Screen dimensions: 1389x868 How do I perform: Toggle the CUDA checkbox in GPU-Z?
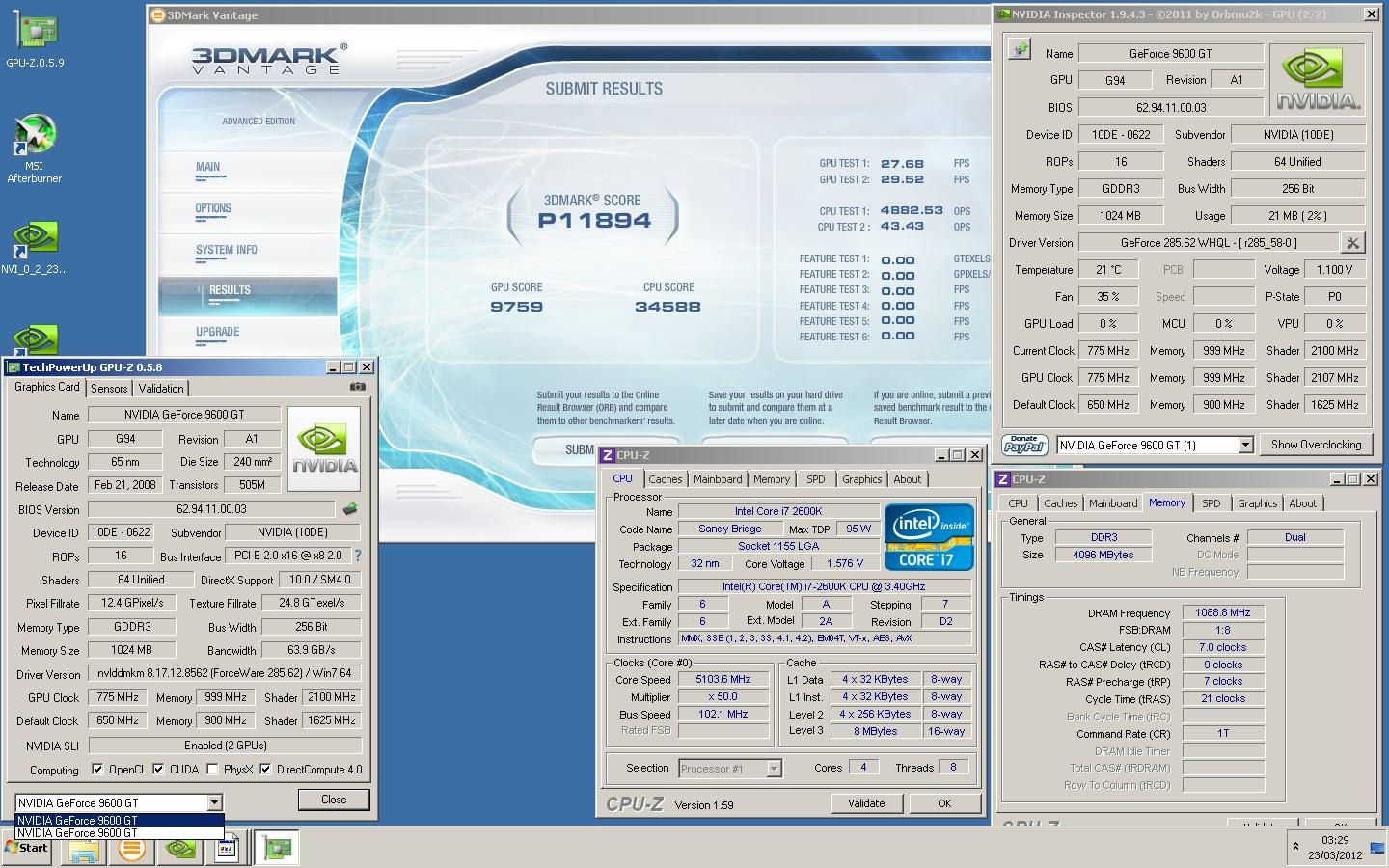click(158, 770)
